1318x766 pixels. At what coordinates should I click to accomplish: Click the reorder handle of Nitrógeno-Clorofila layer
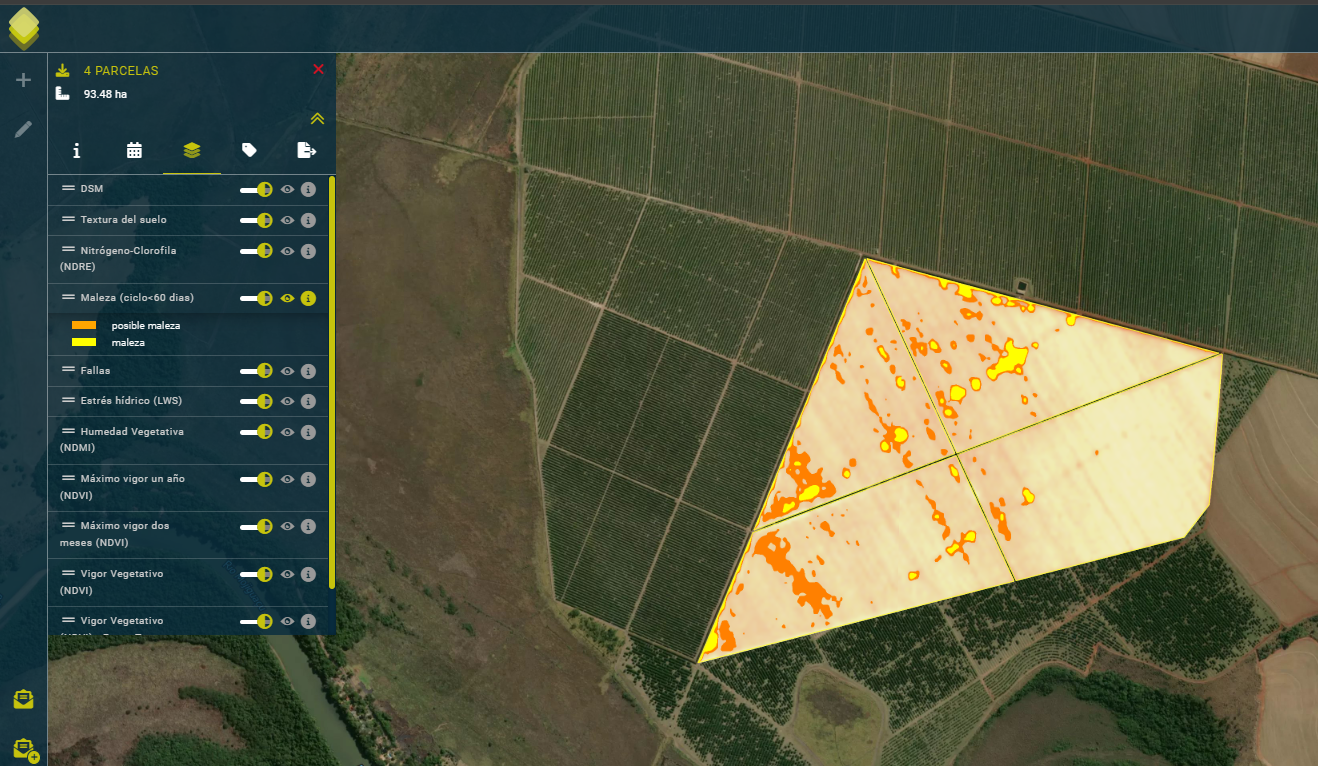[69, 250]
